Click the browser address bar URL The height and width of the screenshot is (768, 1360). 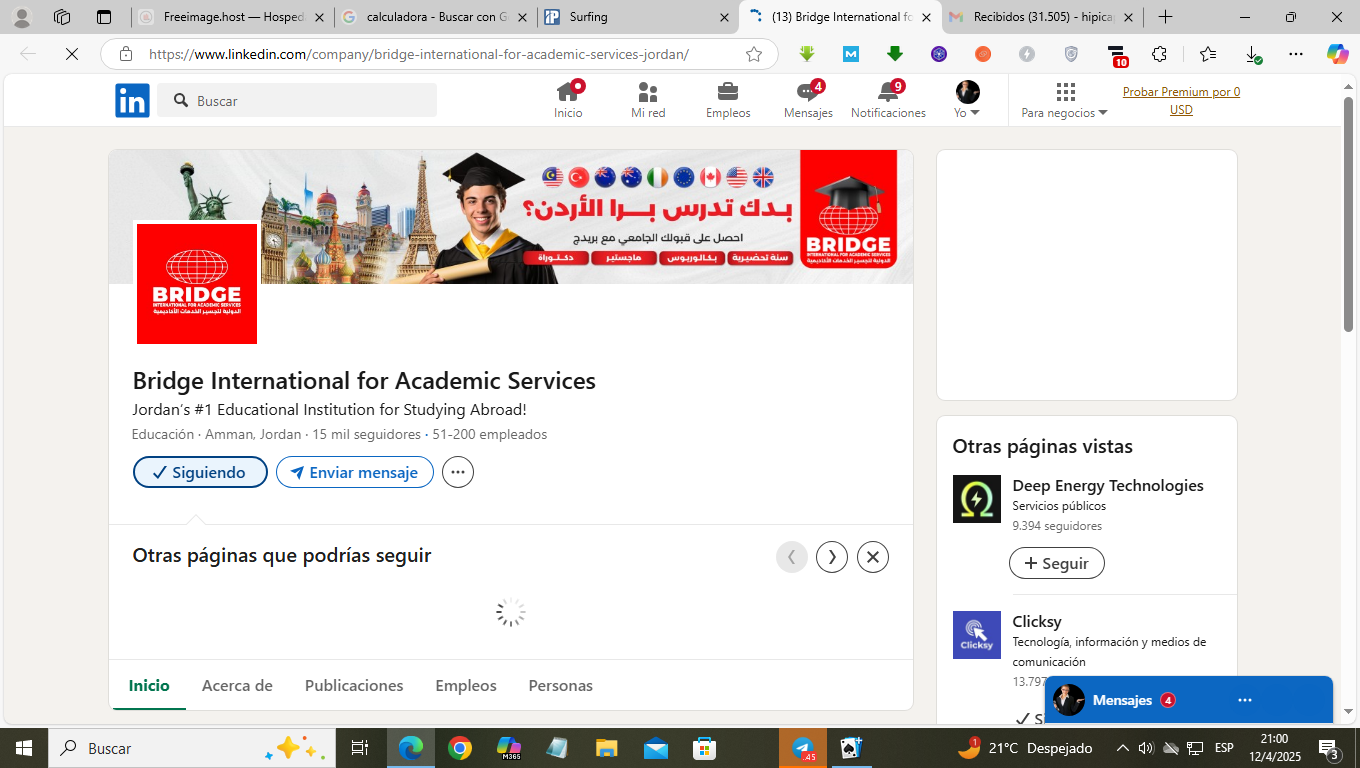coord(419,54)
